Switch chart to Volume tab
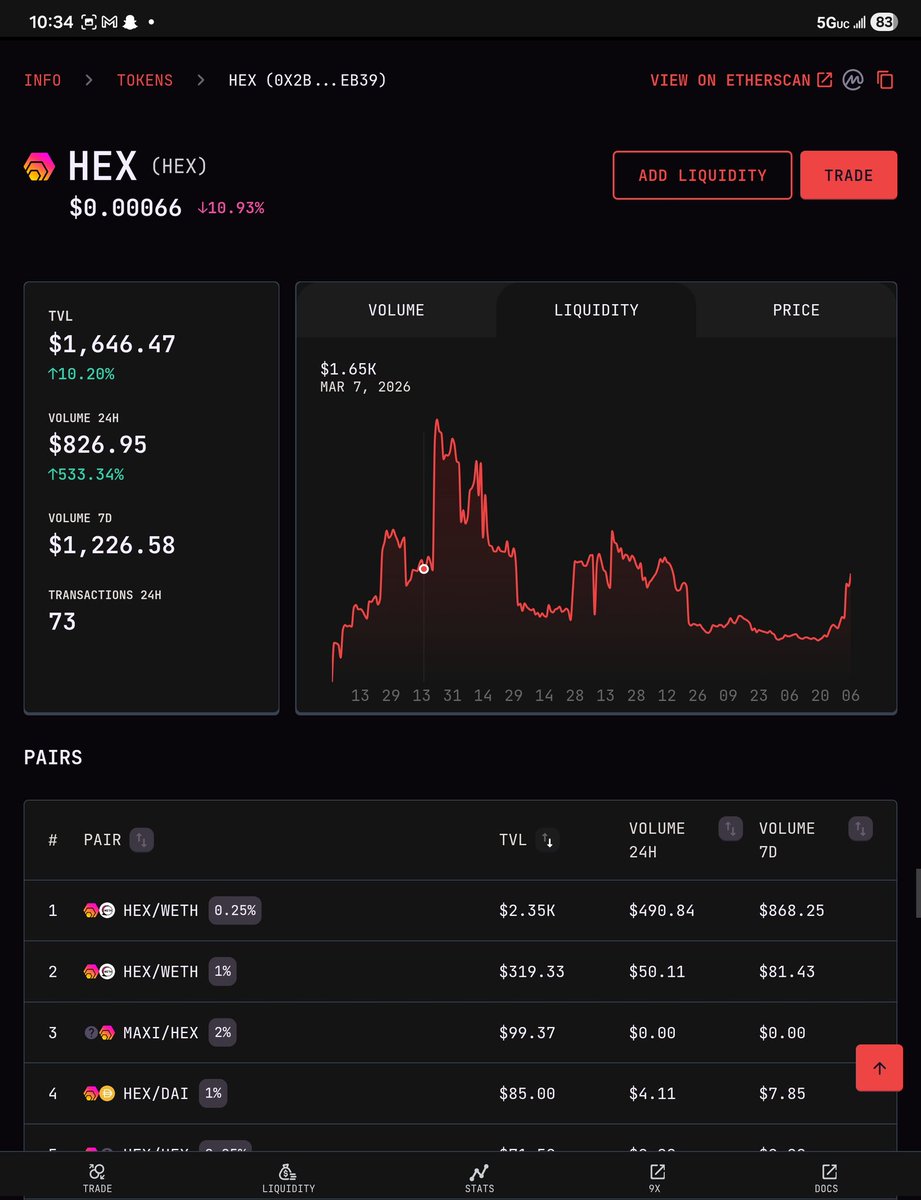Screen dimensions: 921x1200 [x=396, y=310]
